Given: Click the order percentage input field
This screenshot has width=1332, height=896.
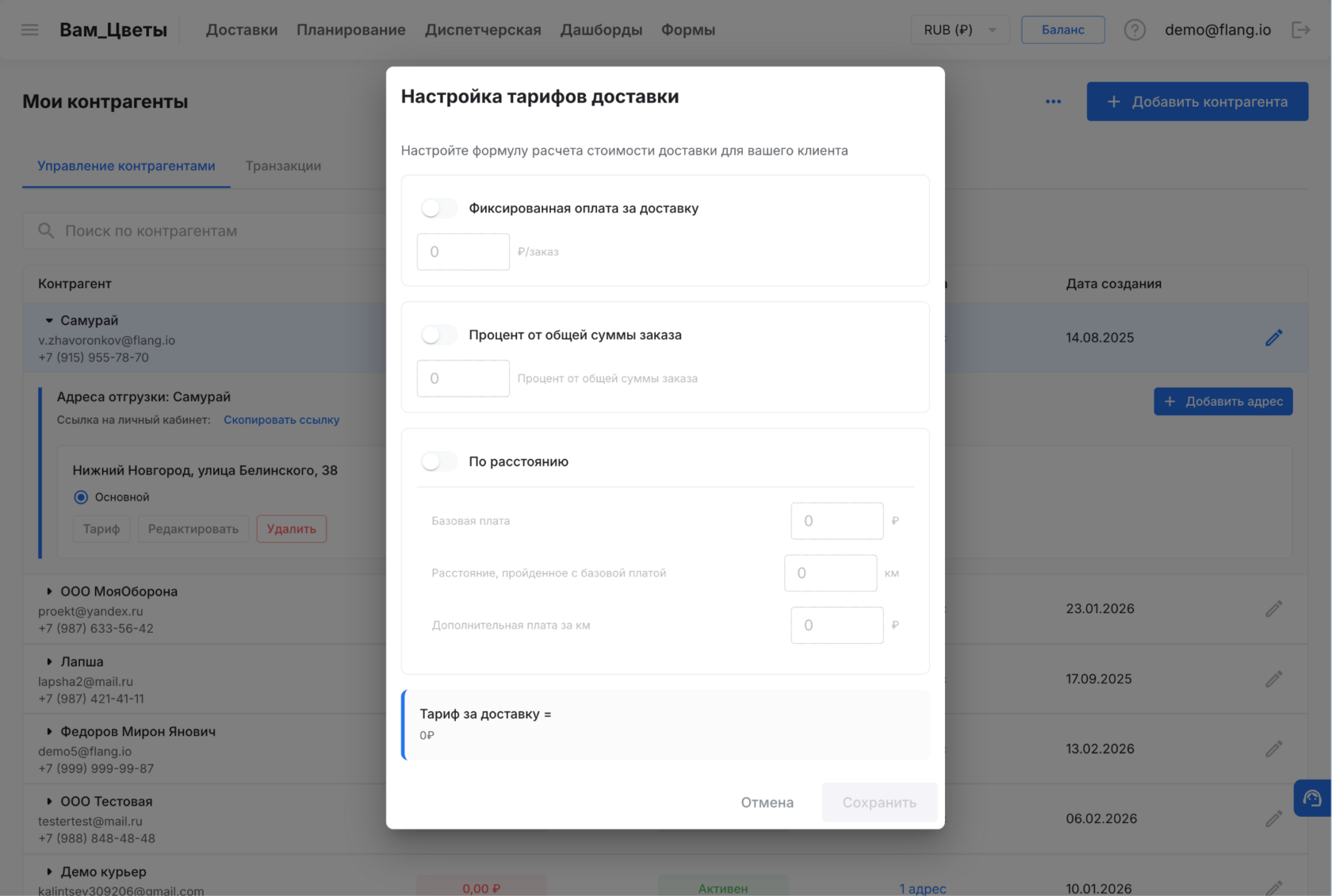Looking at the screenshot, I should (463, 378).
